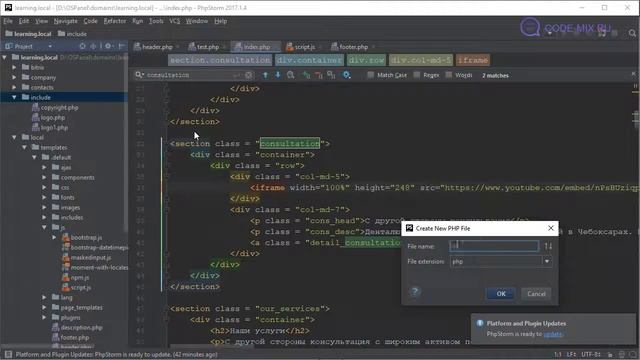This screenshot has height=360, width=640.
Task: Enable Words checkbox
Action: pyautogui.click(x=449, y=75)
